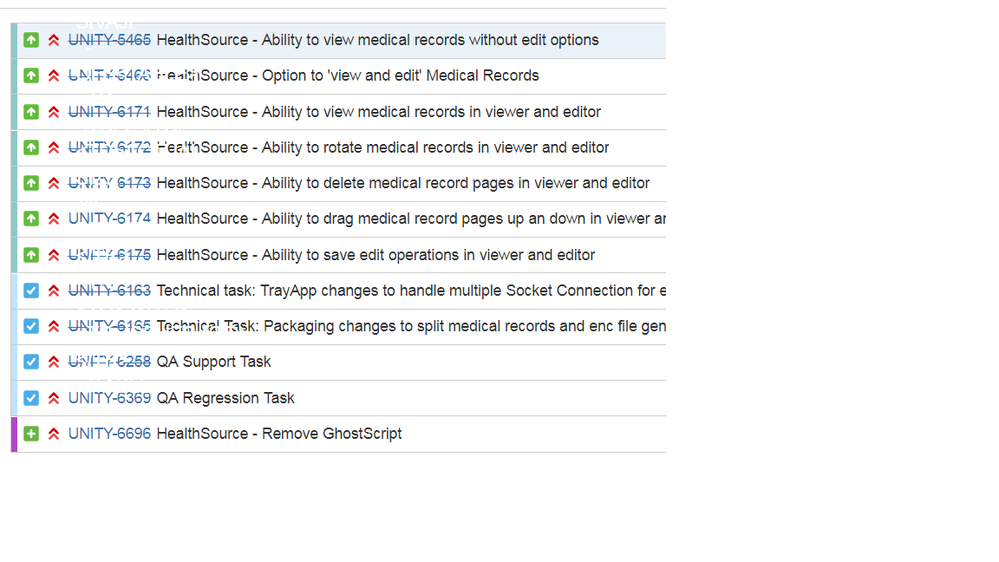Open the UNITY-6174 issue link
This screenshot has width=999, height=562.
click(x=110, y=219)
